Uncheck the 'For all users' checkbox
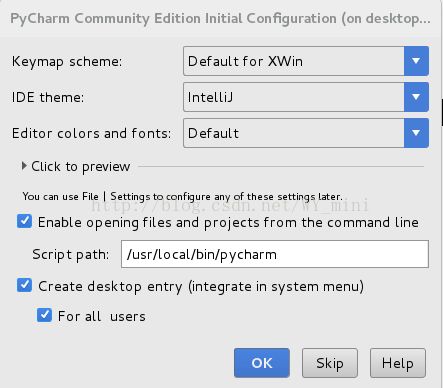The width and height of the screenshot is (443, 388). (44, 315)
